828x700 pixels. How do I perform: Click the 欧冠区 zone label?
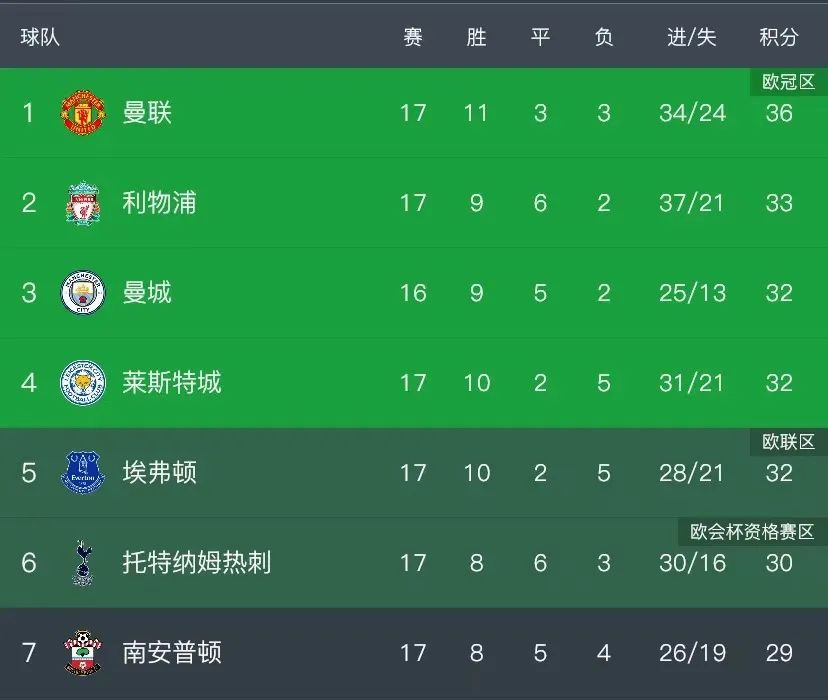coord(788,82)
